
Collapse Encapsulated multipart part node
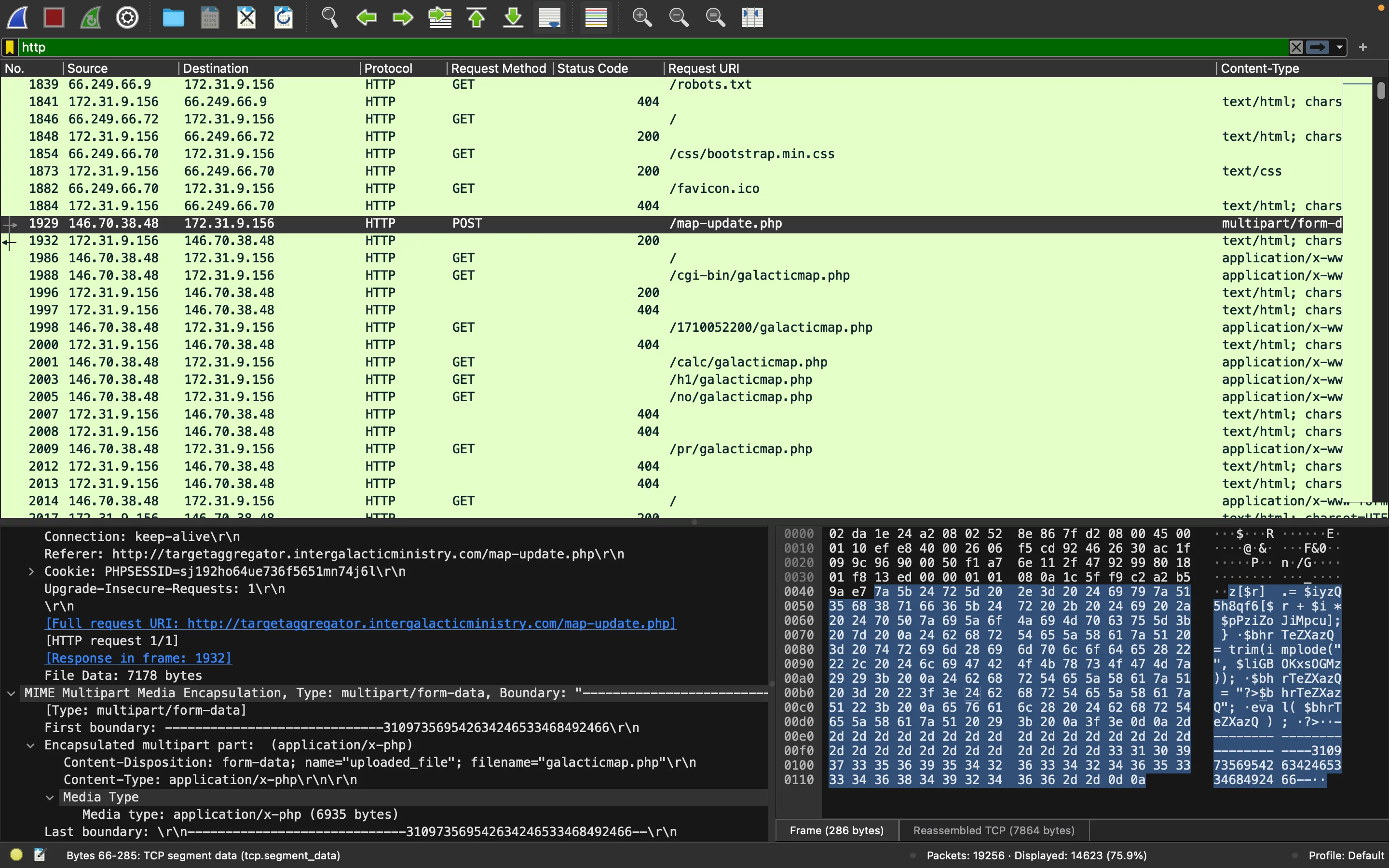coord(31,745)
